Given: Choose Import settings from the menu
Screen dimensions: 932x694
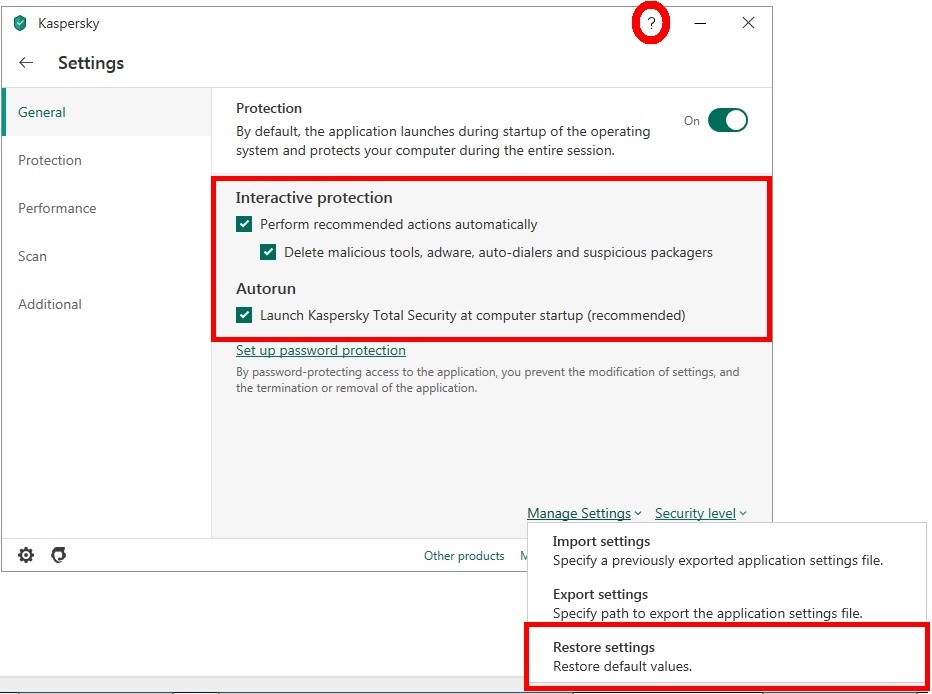Looking at the screenshot, I should pyautogui.click(x=726, y=550).
